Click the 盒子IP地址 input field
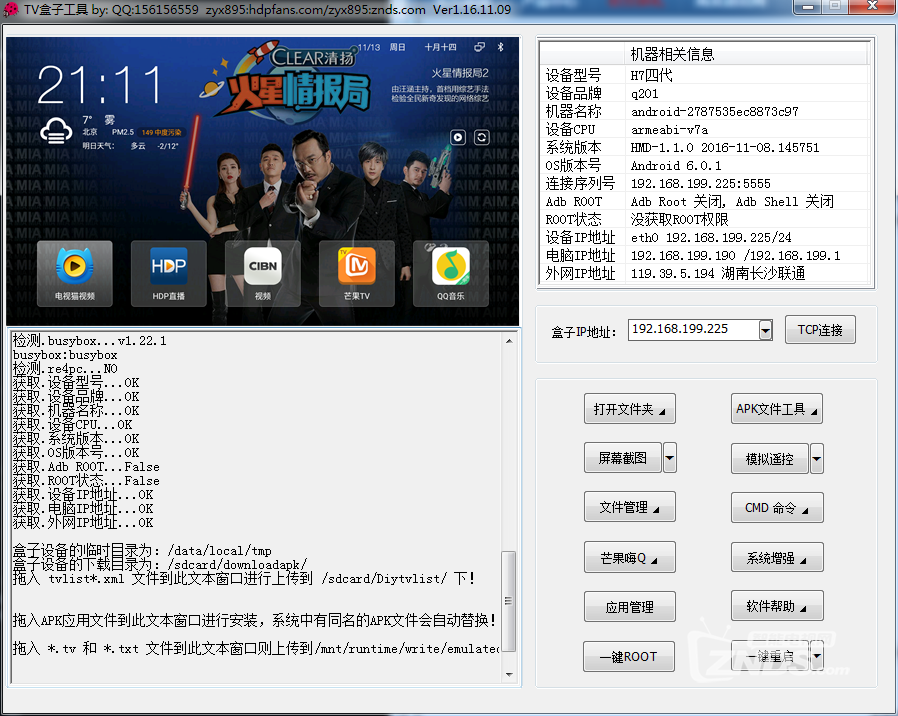Viewport: 898px width, 716px height. tap(694, 329)
